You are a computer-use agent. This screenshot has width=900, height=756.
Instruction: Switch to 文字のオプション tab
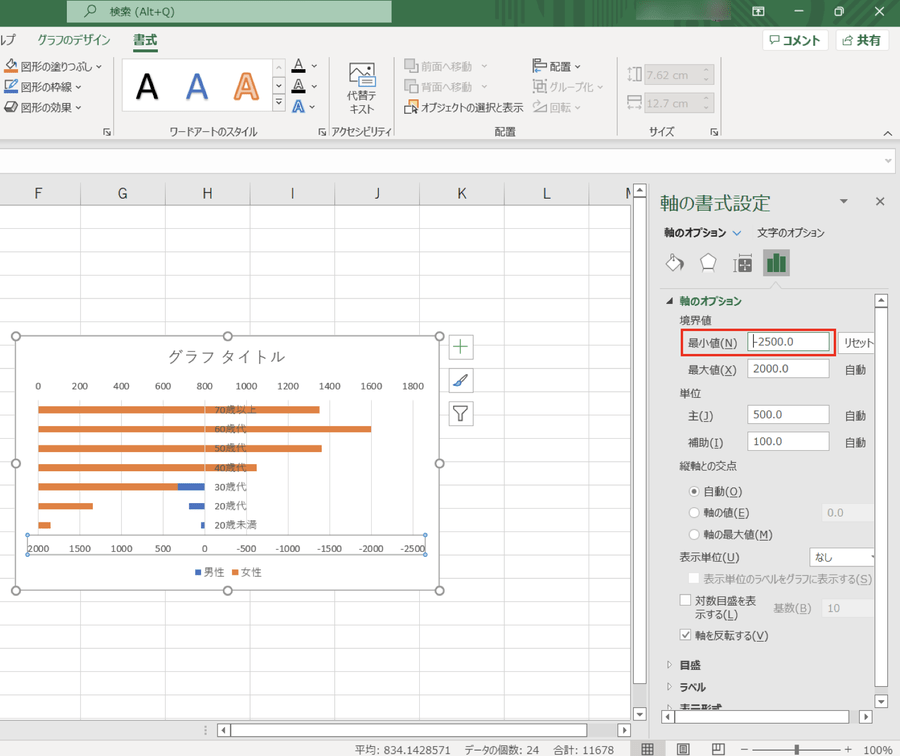pos(790,233)
